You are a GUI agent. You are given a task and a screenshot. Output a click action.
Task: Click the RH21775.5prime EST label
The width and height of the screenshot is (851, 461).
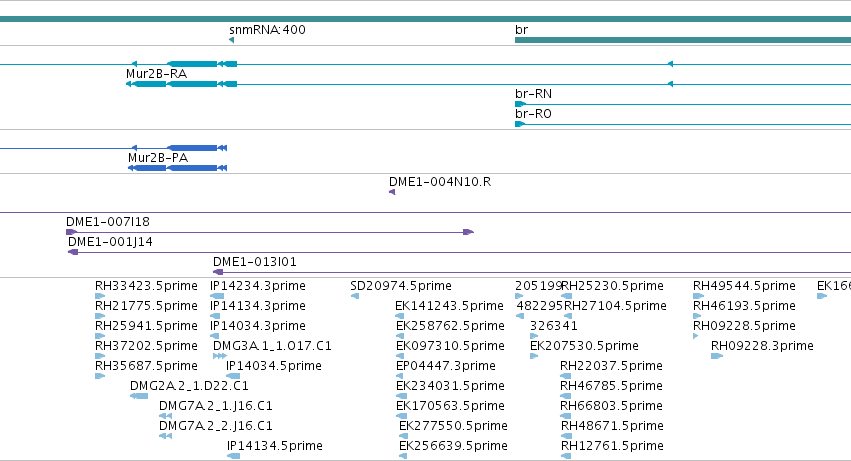pos(146,306)
